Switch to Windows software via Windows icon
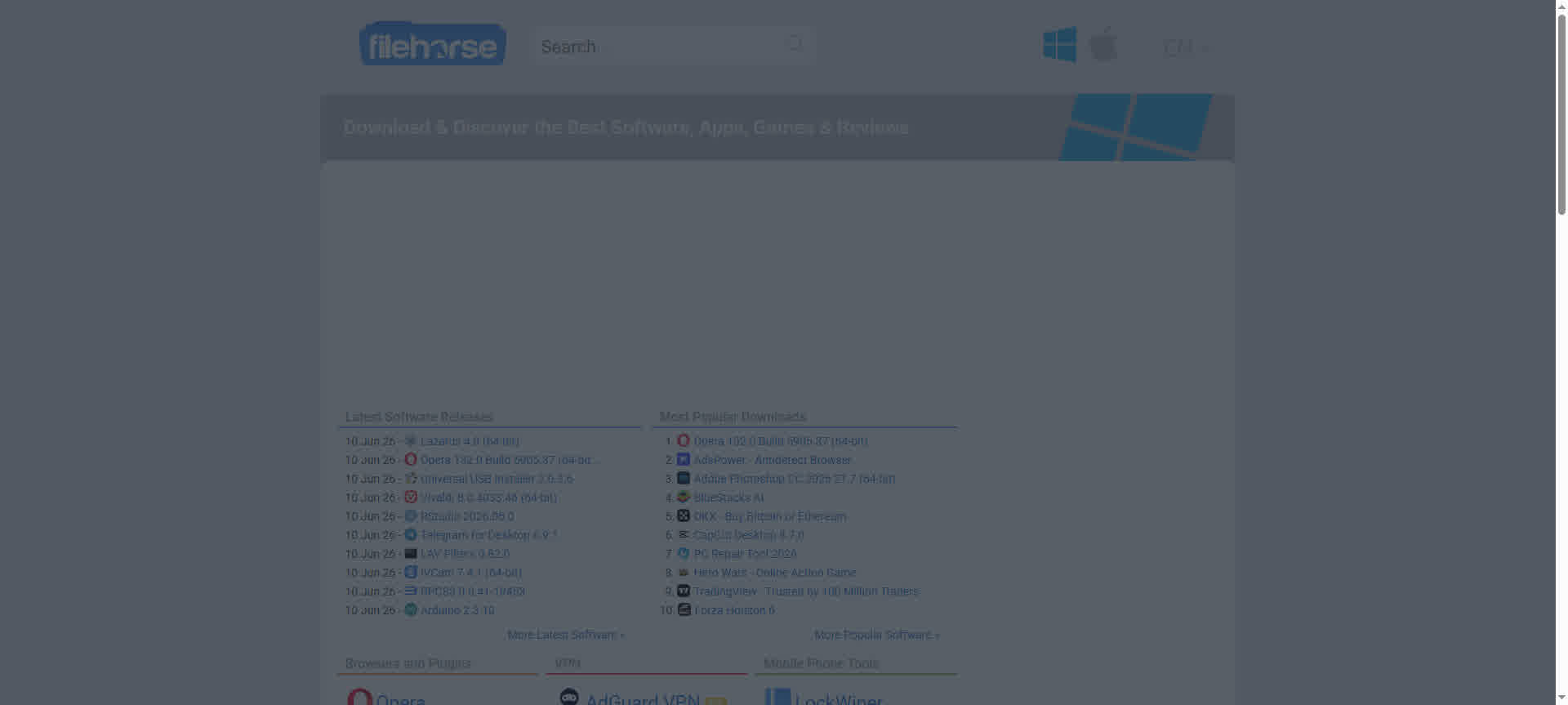 [x=1059, y=44]
